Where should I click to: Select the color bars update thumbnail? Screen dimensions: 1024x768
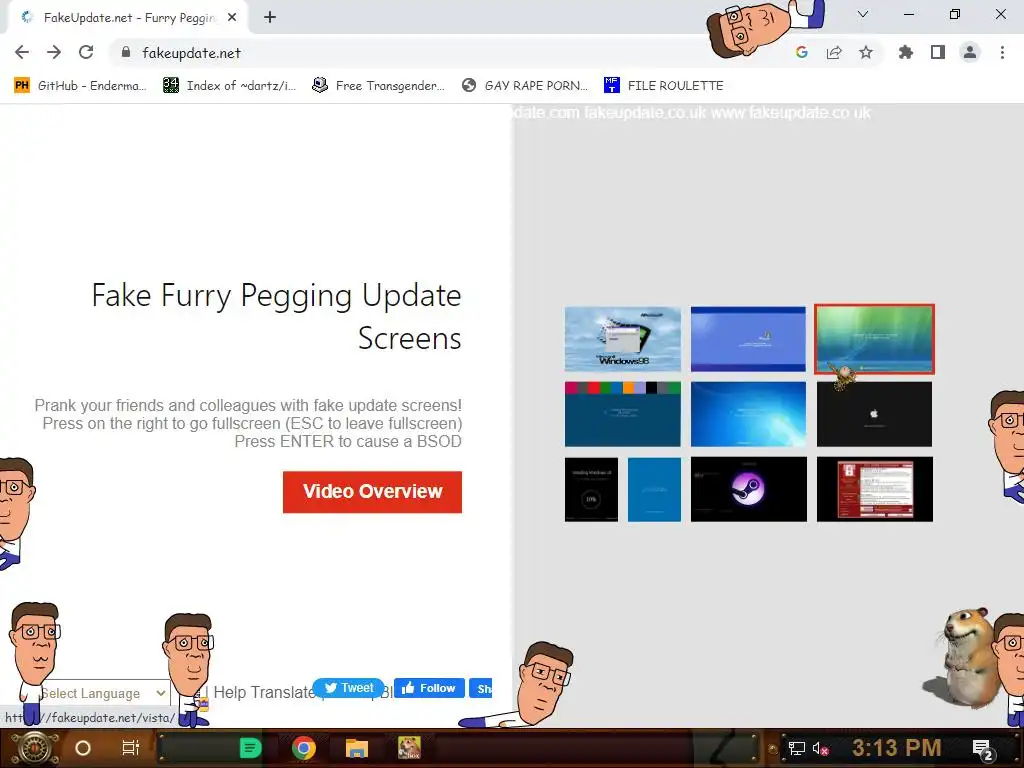click(622, 414)
